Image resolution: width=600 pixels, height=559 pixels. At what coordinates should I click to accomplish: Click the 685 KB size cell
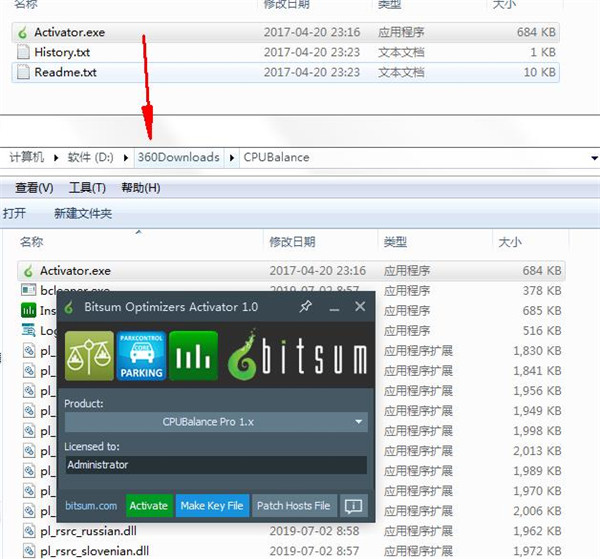pos(542,311)
